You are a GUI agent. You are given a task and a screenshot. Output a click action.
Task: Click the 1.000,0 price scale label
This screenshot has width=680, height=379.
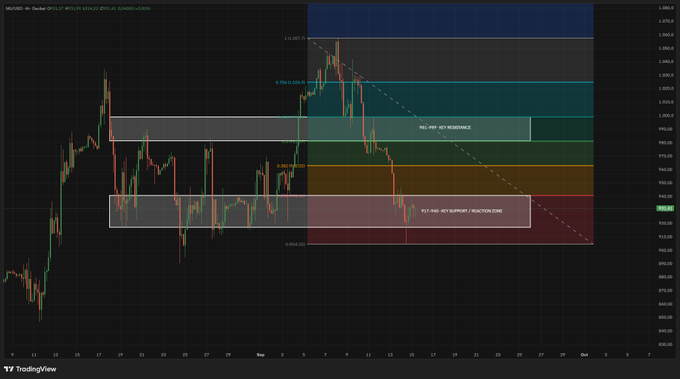click(666, 115)
